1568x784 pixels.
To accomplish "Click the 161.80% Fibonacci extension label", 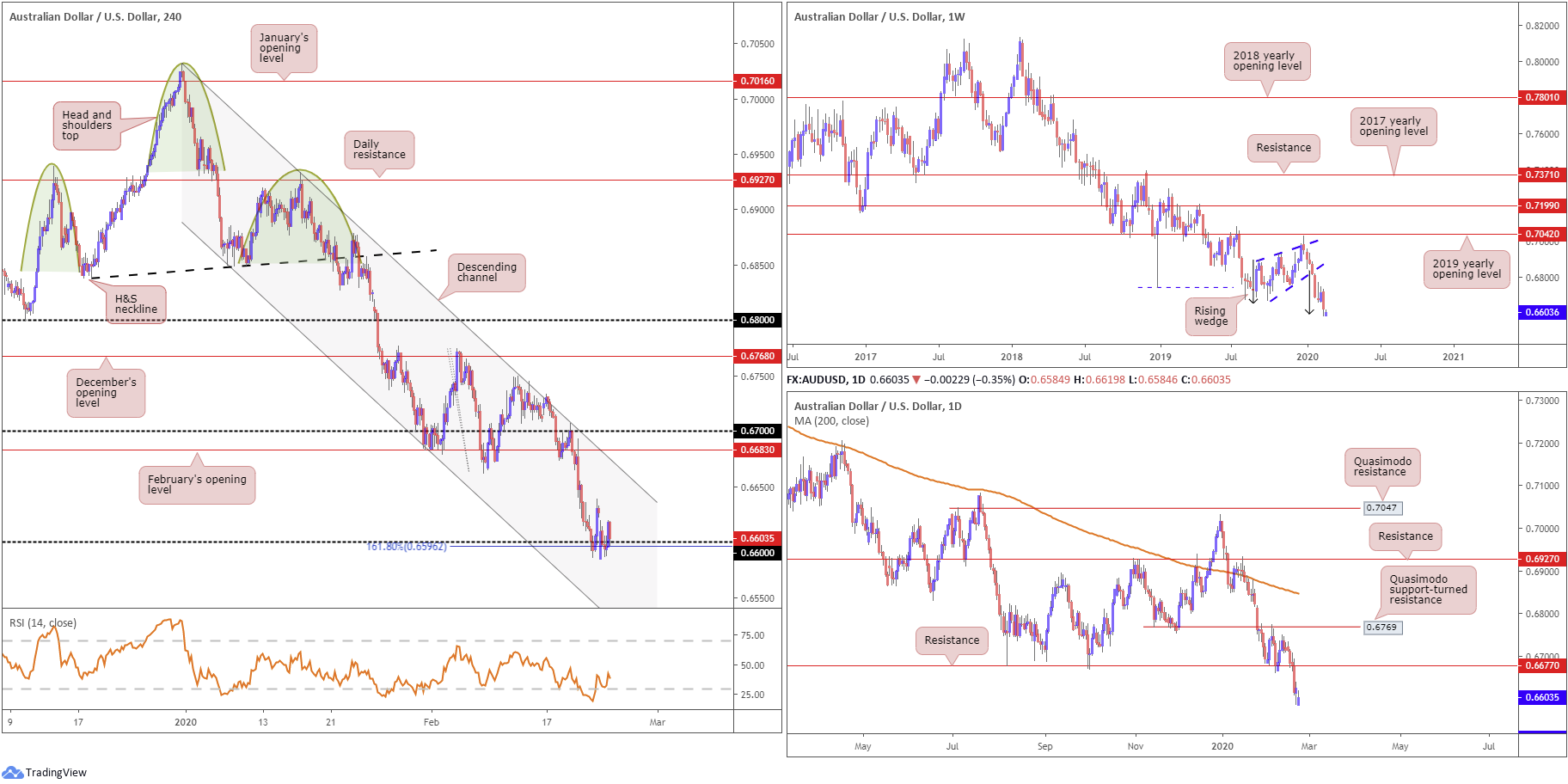I will [x=407, y=547].
